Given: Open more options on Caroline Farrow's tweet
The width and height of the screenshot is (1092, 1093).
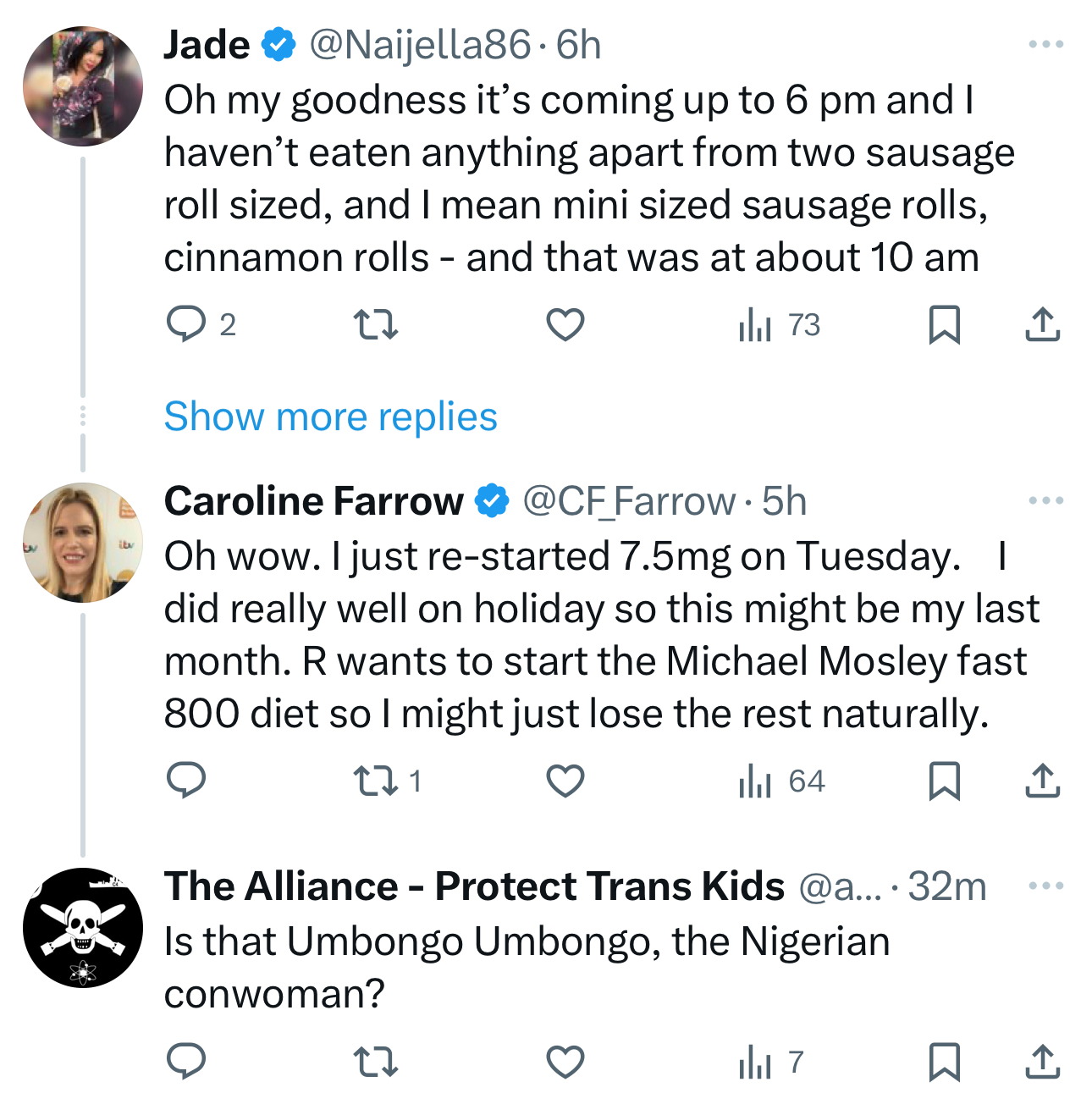Looking at the screenshot, I should tap(1045, 500).
